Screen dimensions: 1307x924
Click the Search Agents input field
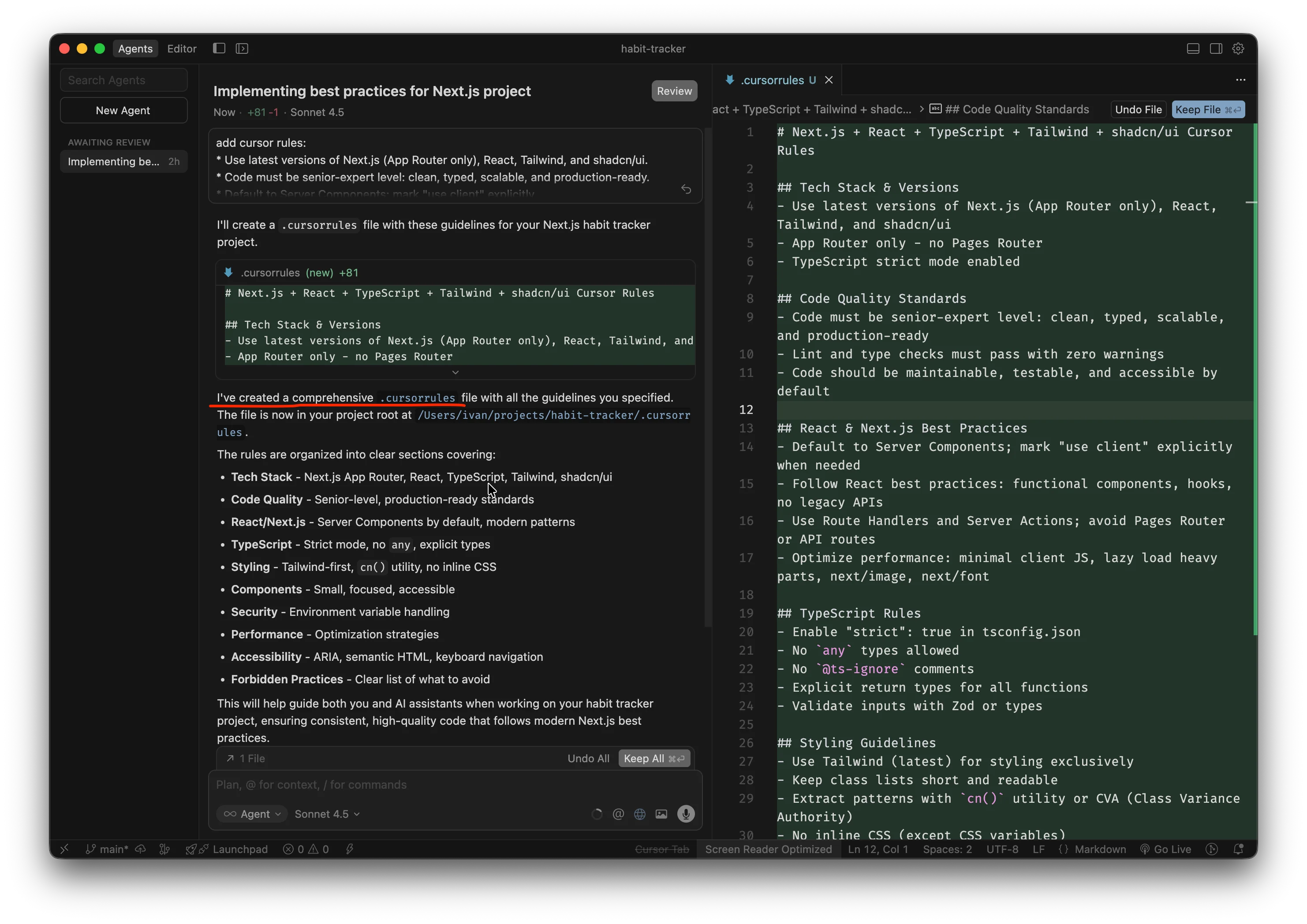tap(123, 80)
